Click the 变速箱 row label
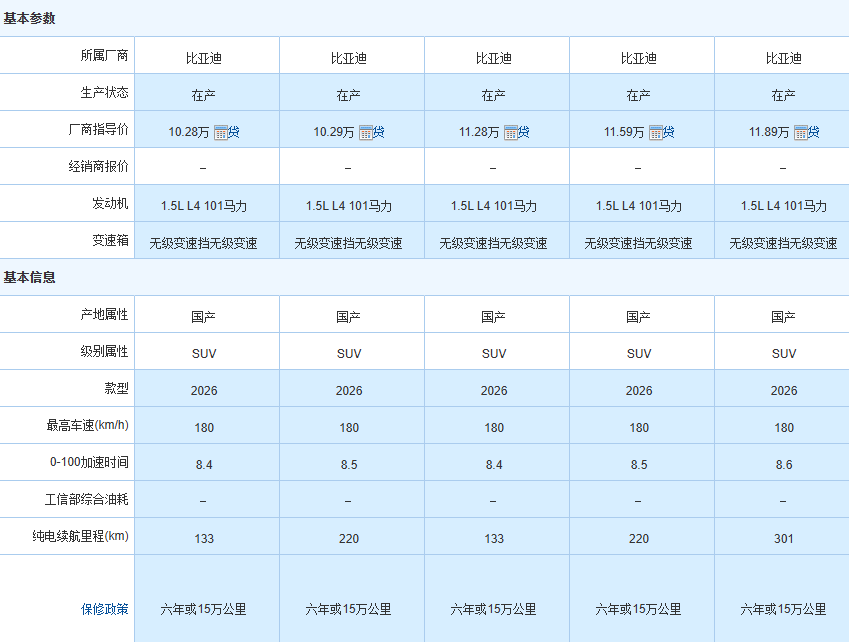 pos(110,240)
